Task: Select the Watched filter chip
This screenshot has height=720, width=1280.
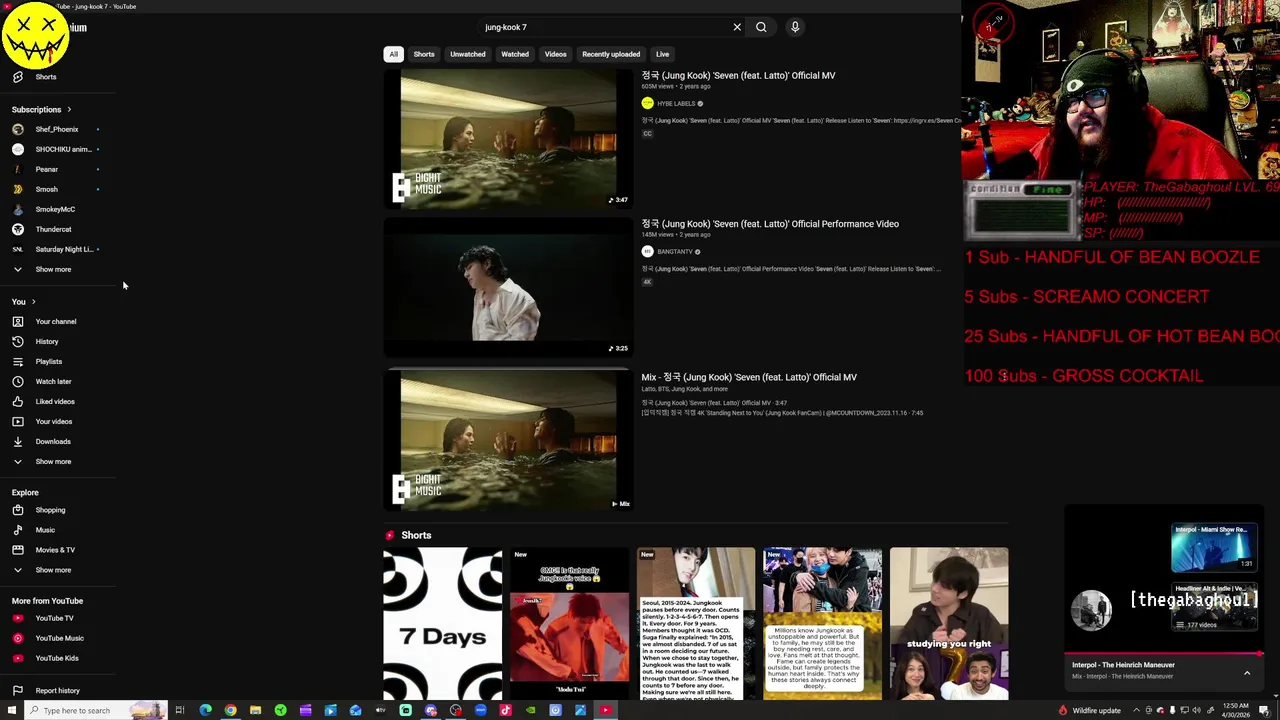Action: click(x=515, y=54)
